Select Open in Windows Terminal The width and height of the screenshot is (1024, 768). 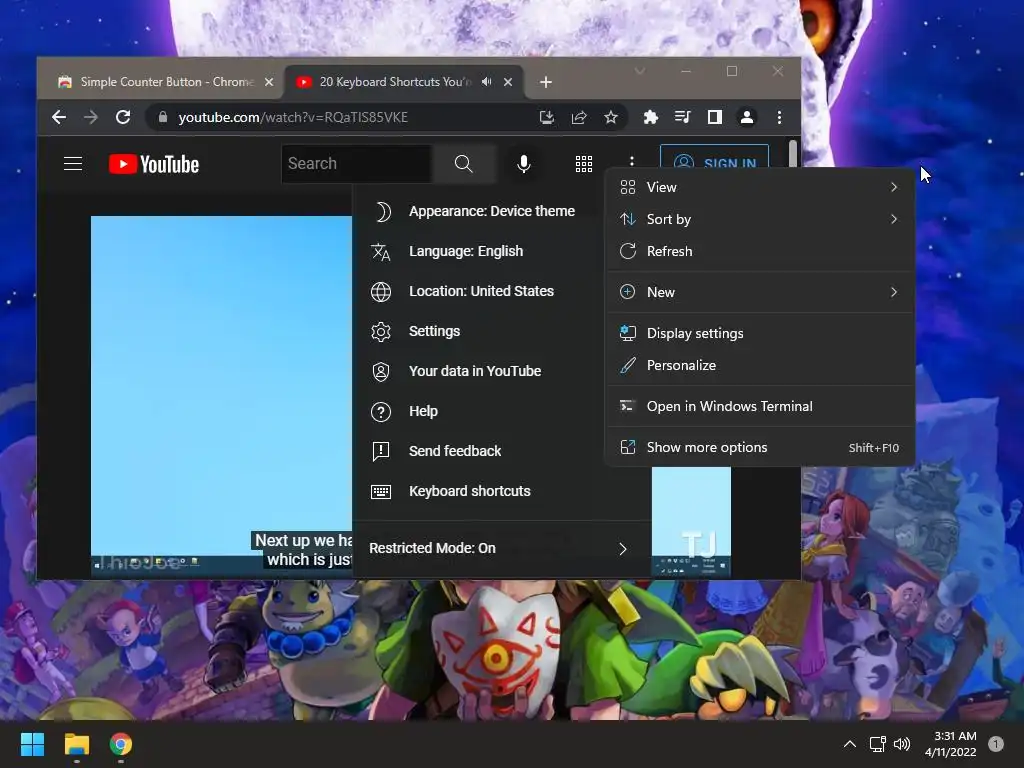coord(760,406)
